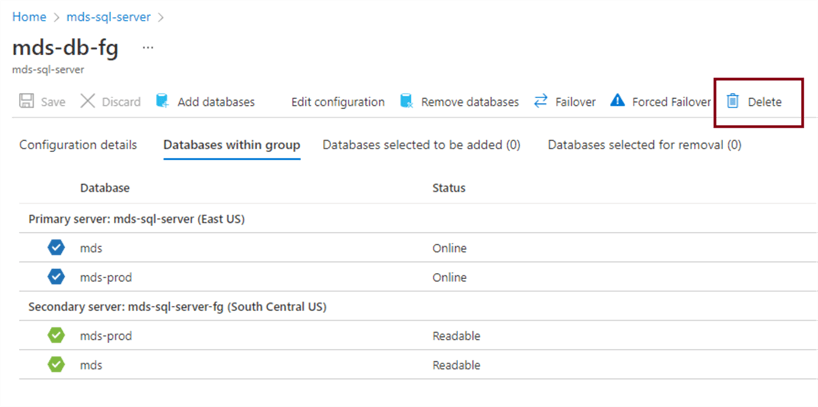Image resolution: width=818 pixels, height=407 pixels.
Task: Click the Discard X icon
Action: (x=87, y=102)
